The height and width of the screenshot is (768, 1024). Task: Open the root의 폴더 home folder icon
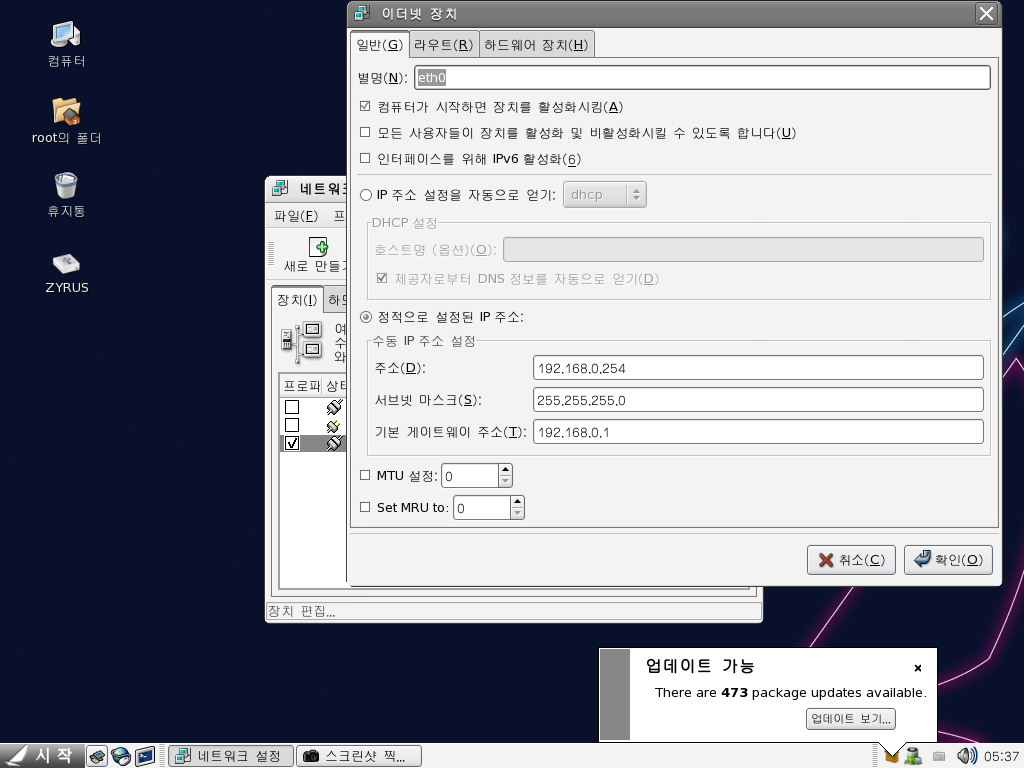coord(66,111)
